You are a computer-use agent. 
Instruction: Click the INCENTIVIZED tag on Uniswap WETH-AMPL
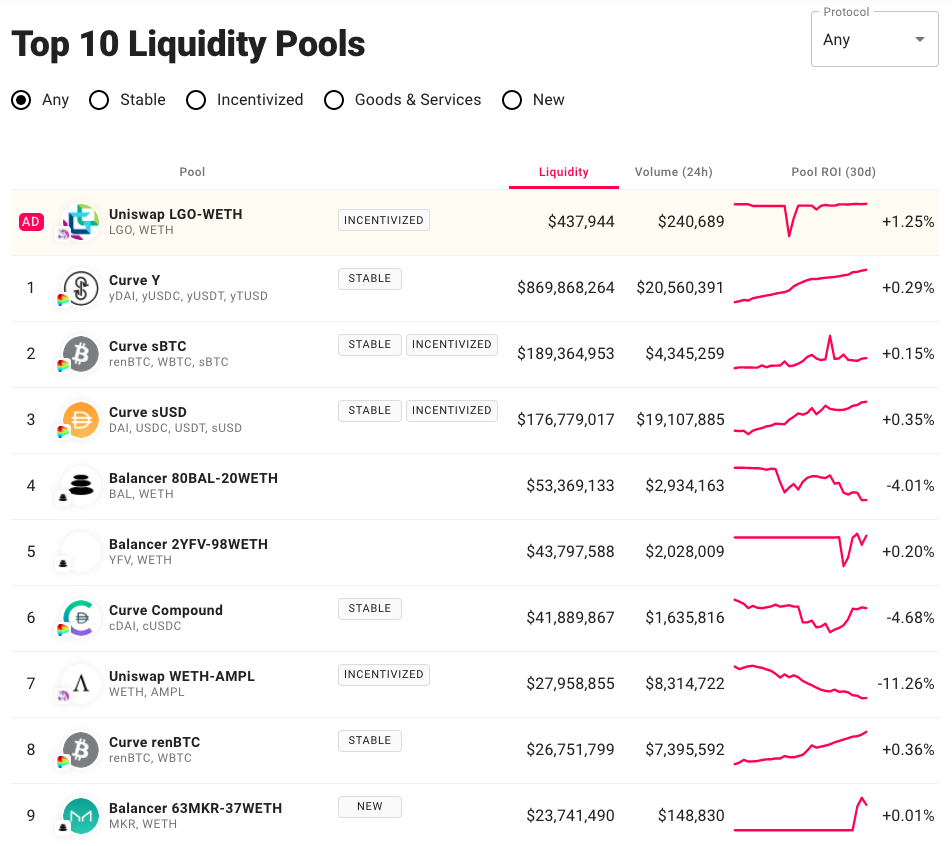click(384, 675)
